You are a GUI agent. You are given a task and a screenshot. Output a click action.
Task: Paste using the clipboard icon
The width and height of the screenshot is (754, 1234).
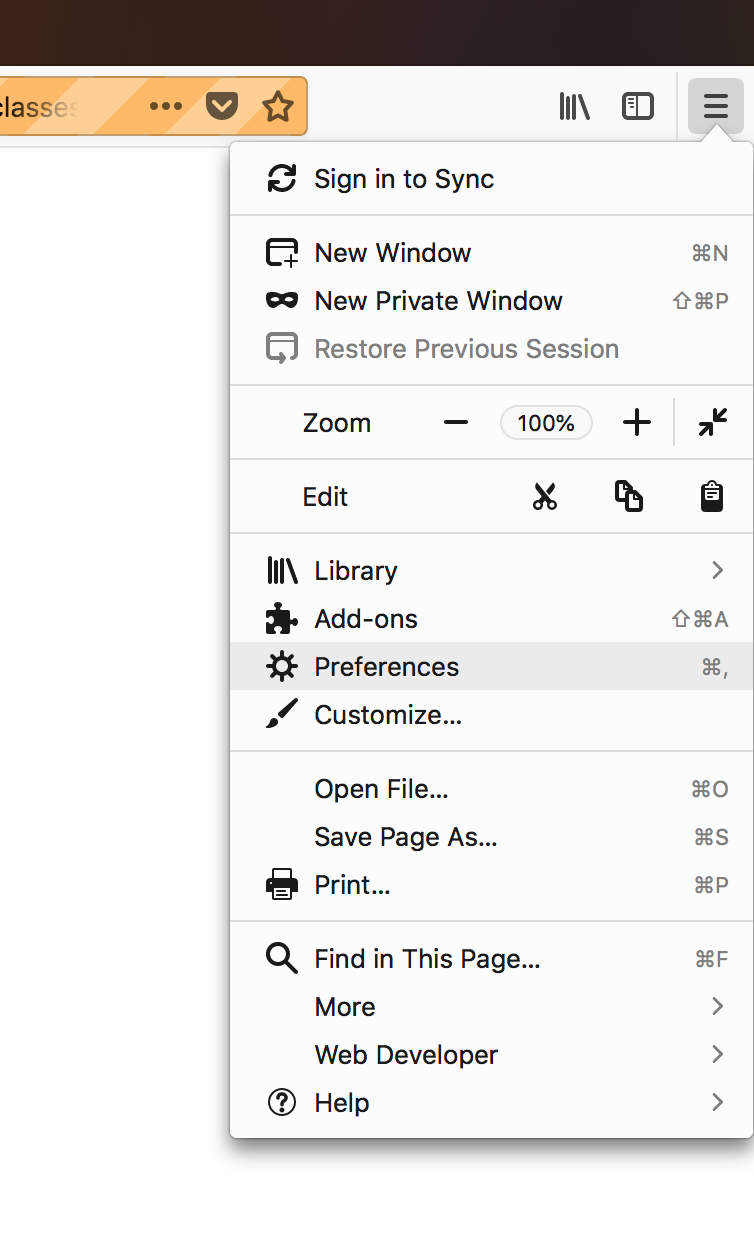pos(711,497)
